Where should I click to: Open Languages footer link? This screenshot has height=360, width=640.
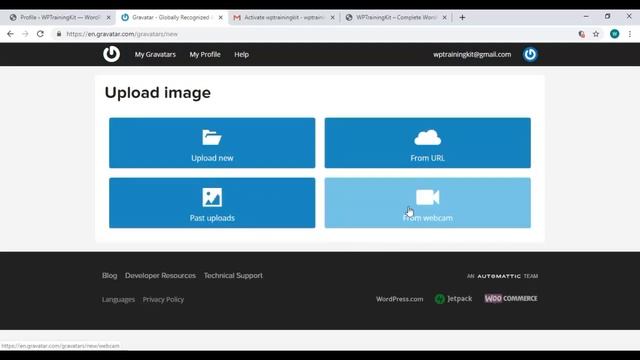tap(118, 300)
